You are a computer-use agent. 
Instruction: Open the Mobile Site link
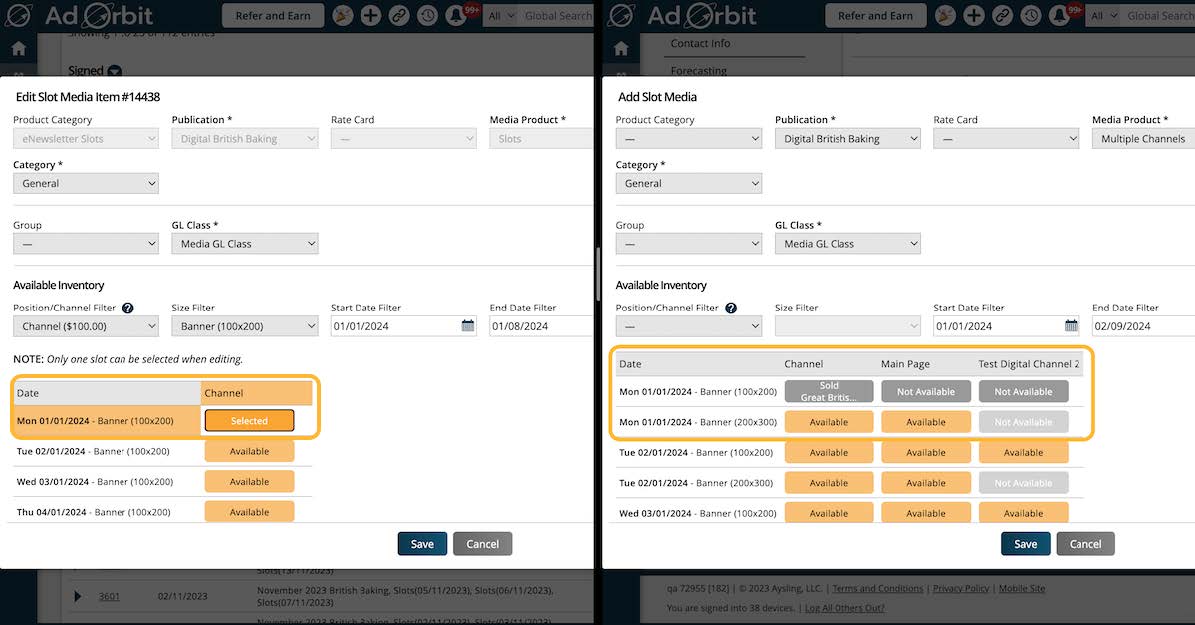pyautogui.click(x=1022, y=588)
